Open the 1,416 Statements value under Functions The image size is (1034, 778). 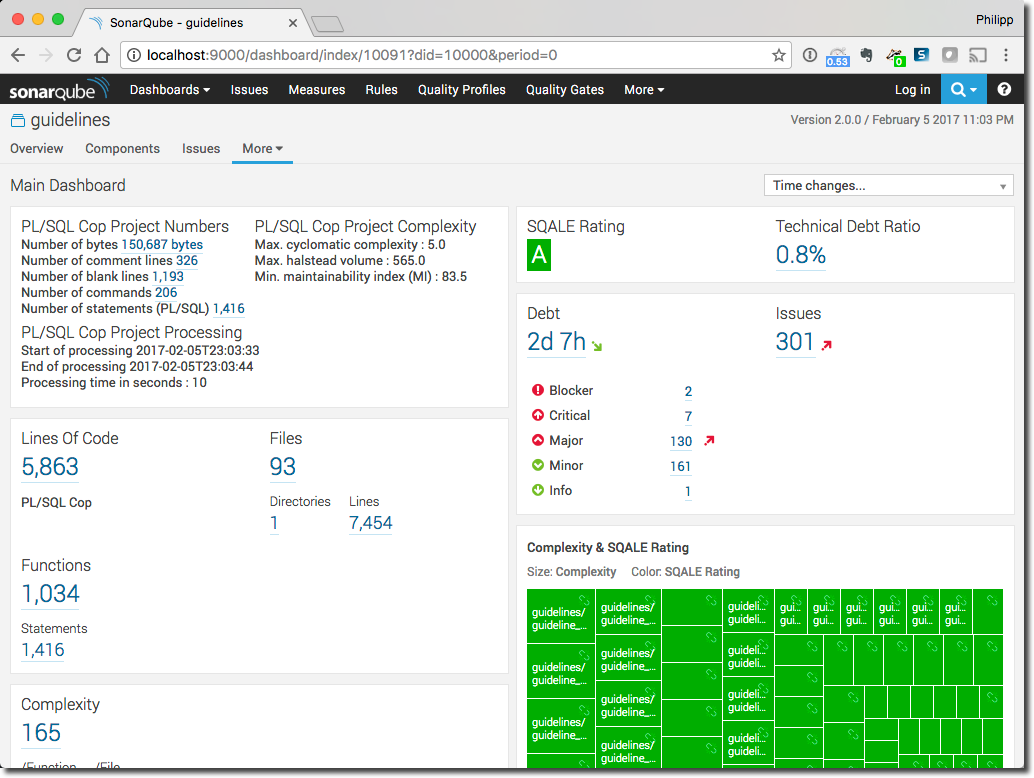click(43, 650)
